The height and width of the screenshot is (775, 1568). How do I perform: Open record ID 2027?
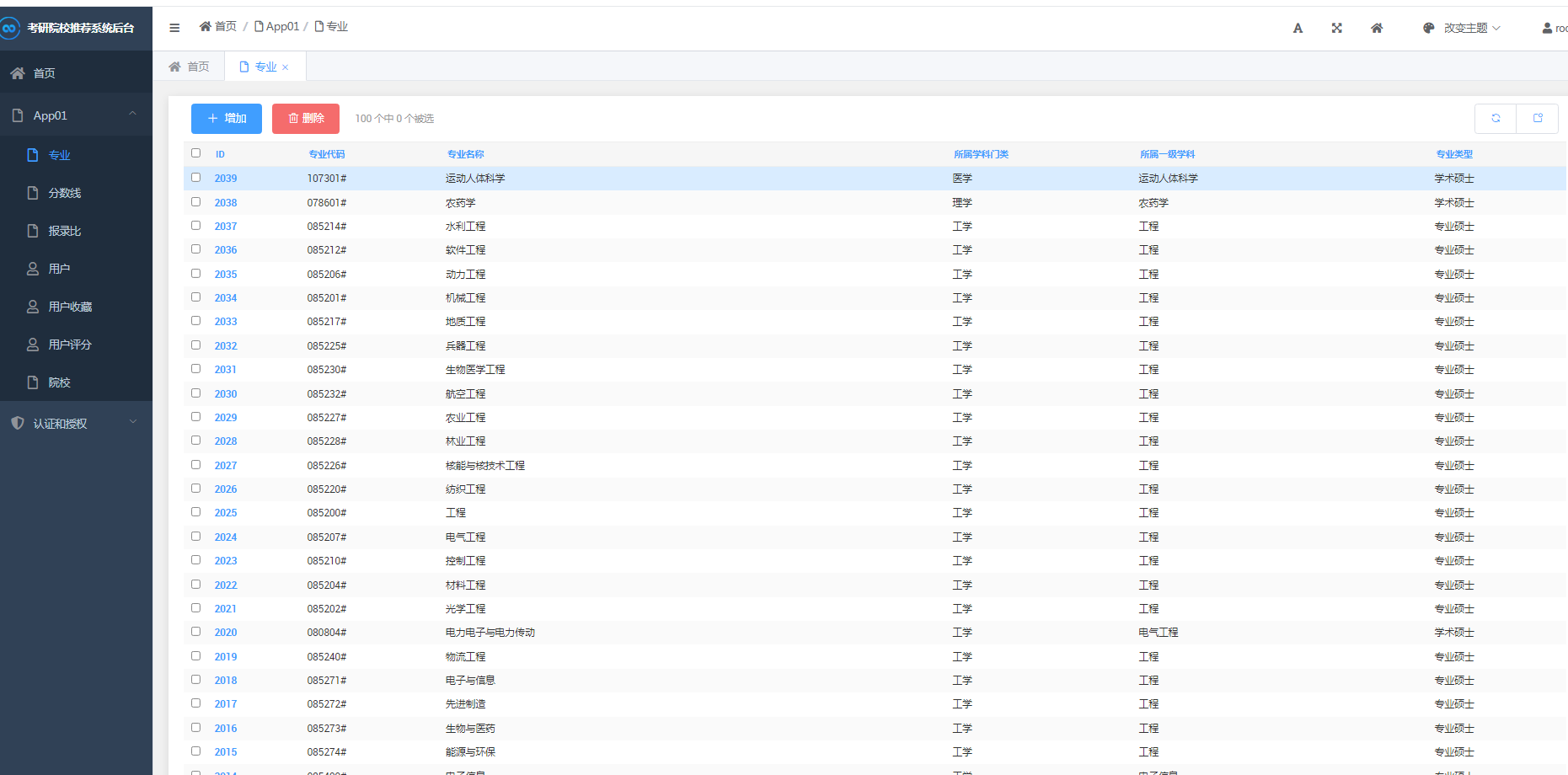226,466
